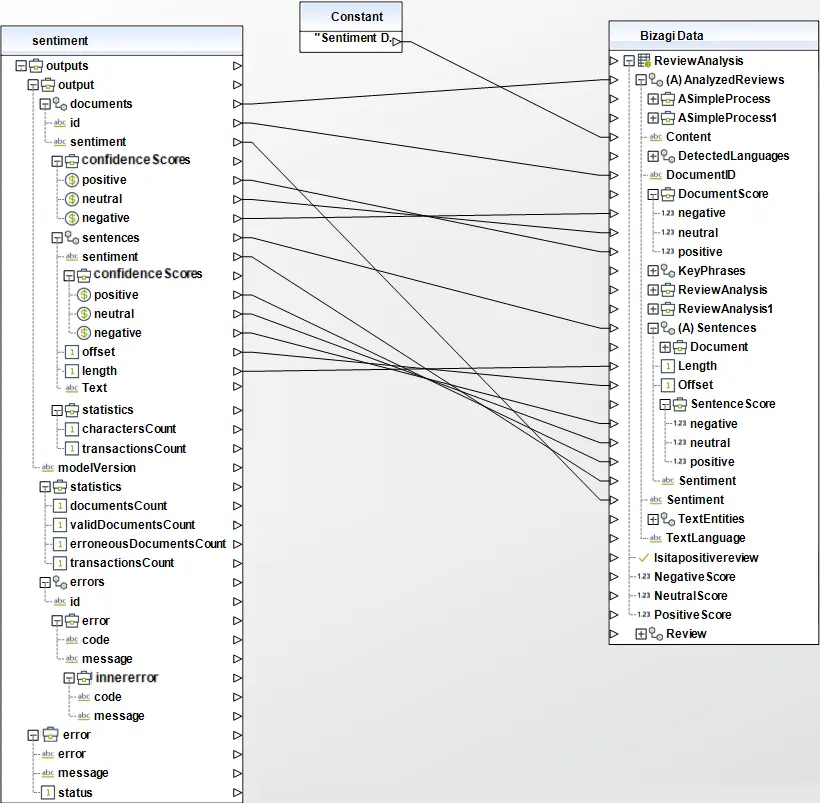Click the output connector arrow for Text
This screenshot has width=820, height=803.
click(x=237, y=387)
